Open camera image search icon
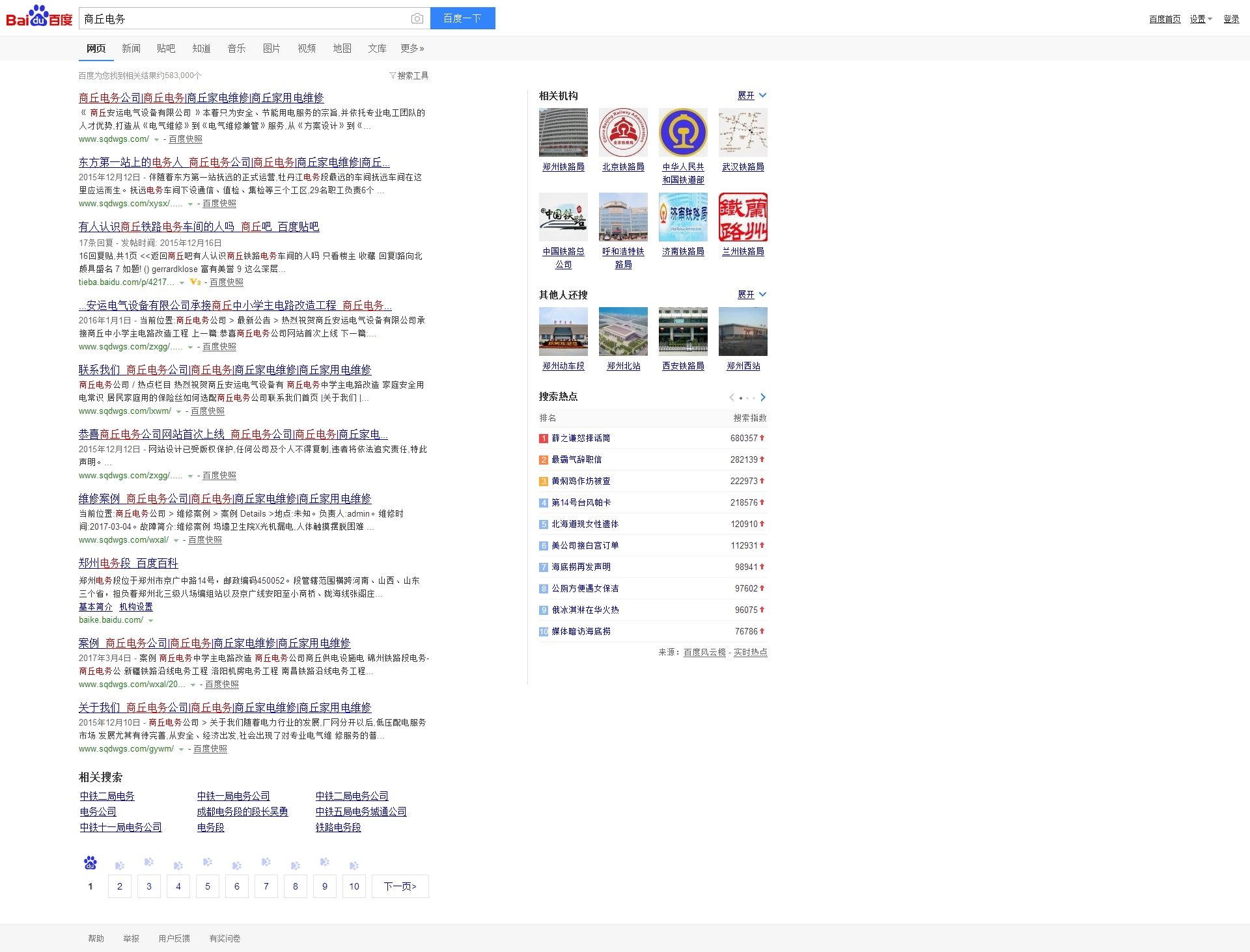1250x952 pixels. tap(417, 18)
